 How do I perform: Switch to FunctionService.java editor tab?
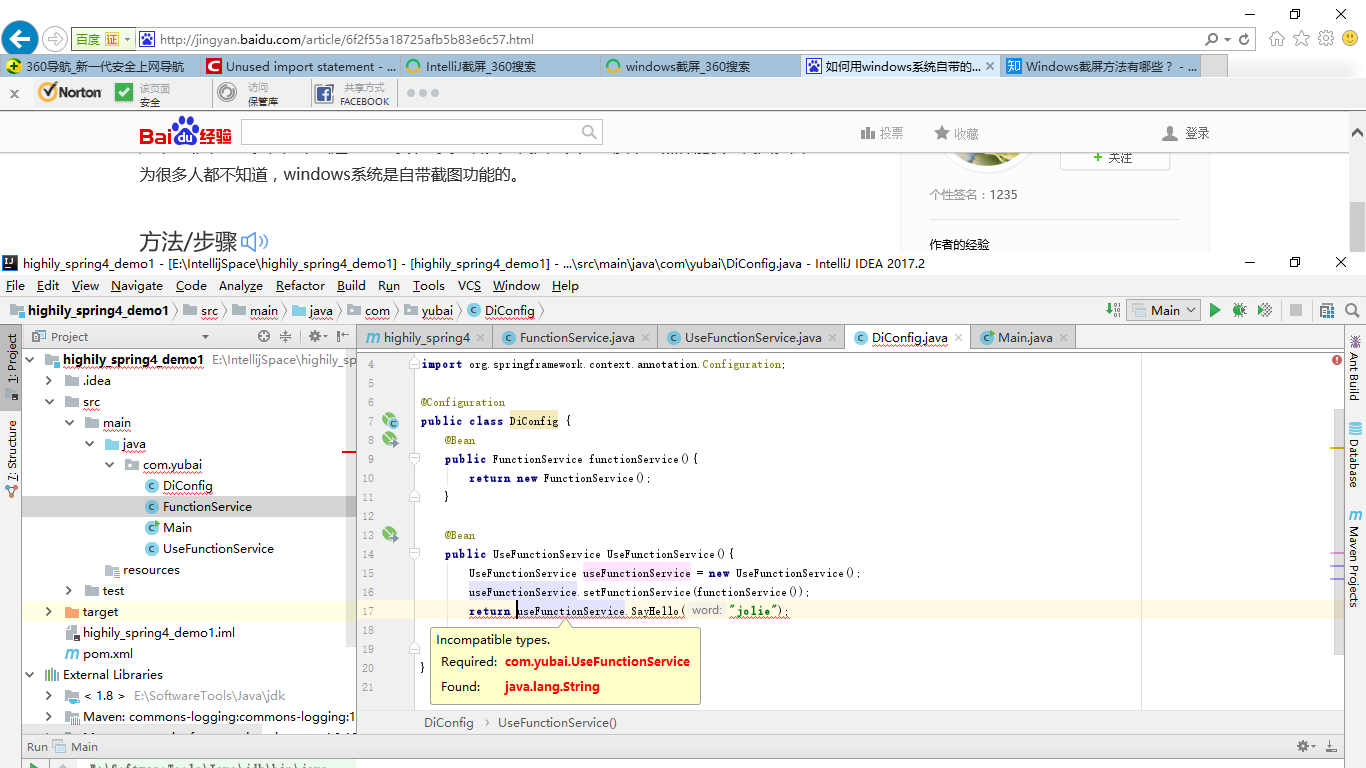click(577, 338)
